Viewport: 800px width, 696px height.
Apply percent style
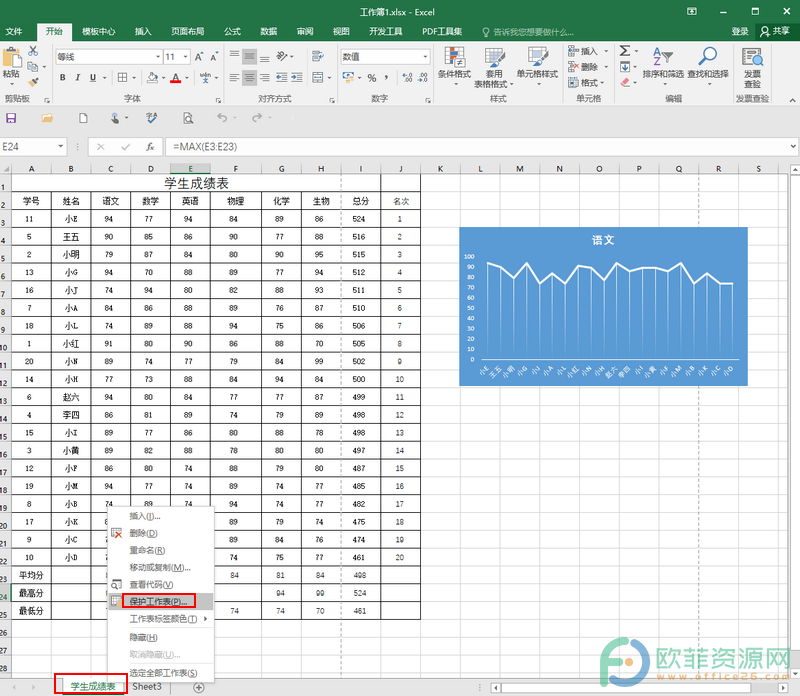[x=371, y=78]
